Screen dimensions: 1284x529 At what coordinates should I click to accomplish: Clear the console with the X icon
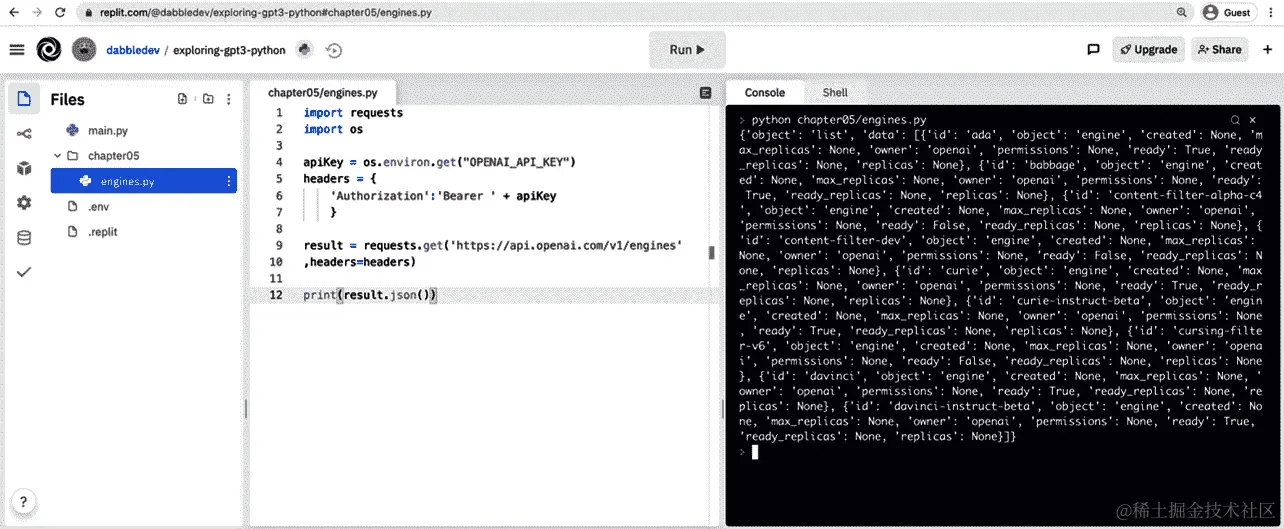1253,119
